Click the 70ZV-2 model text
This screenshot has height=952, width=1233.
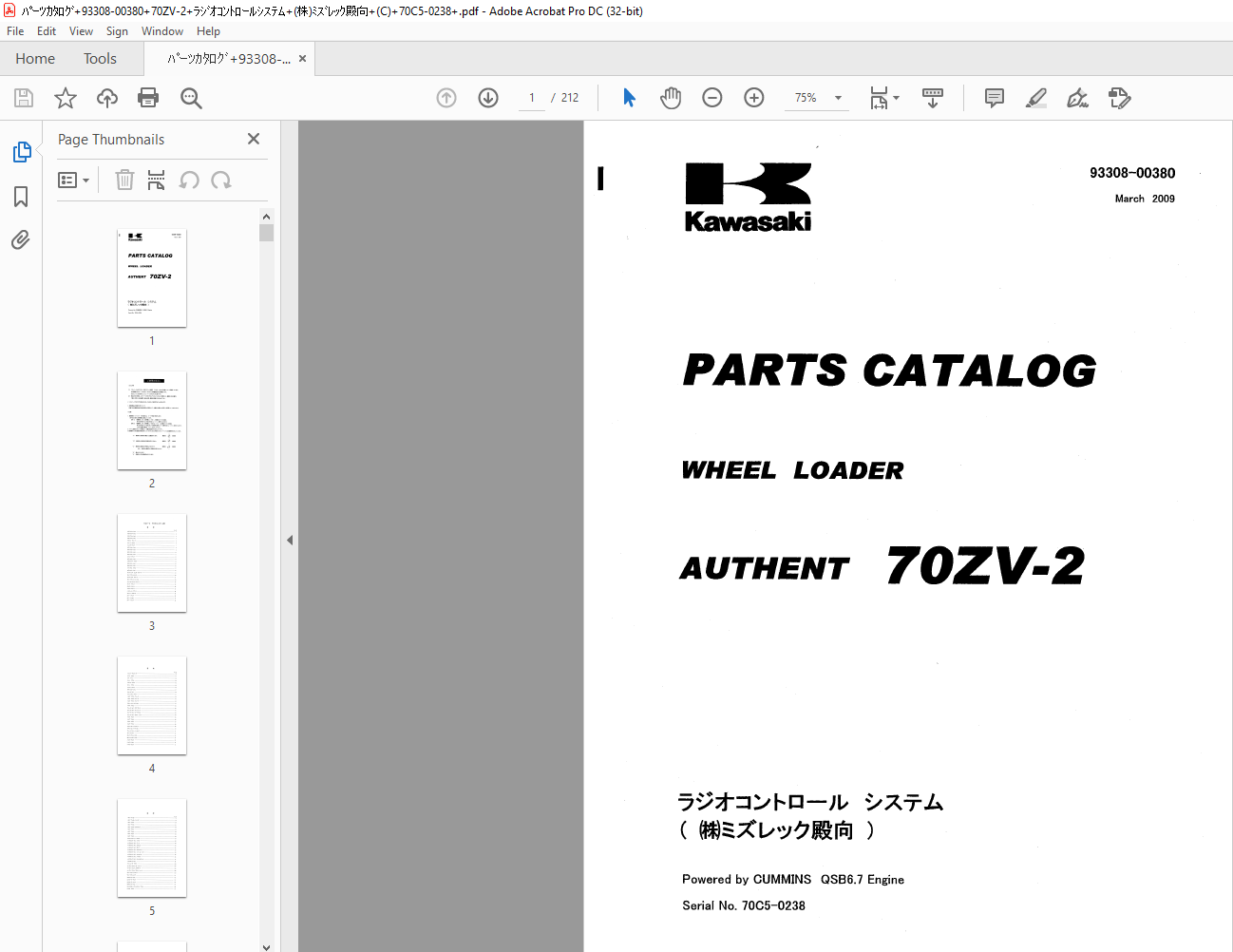coord(985,566)
